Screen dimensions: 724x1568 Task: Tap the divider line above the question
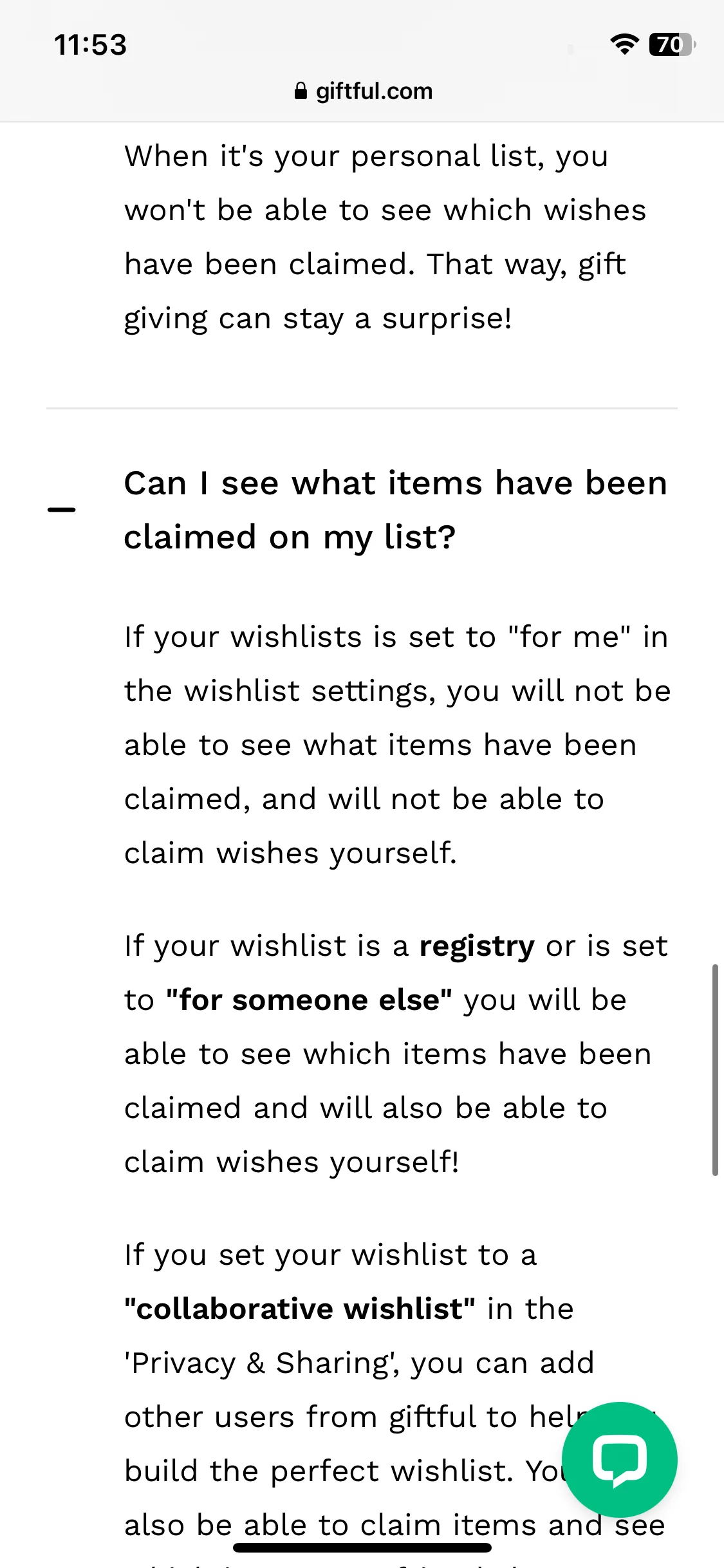coord(362,408)
